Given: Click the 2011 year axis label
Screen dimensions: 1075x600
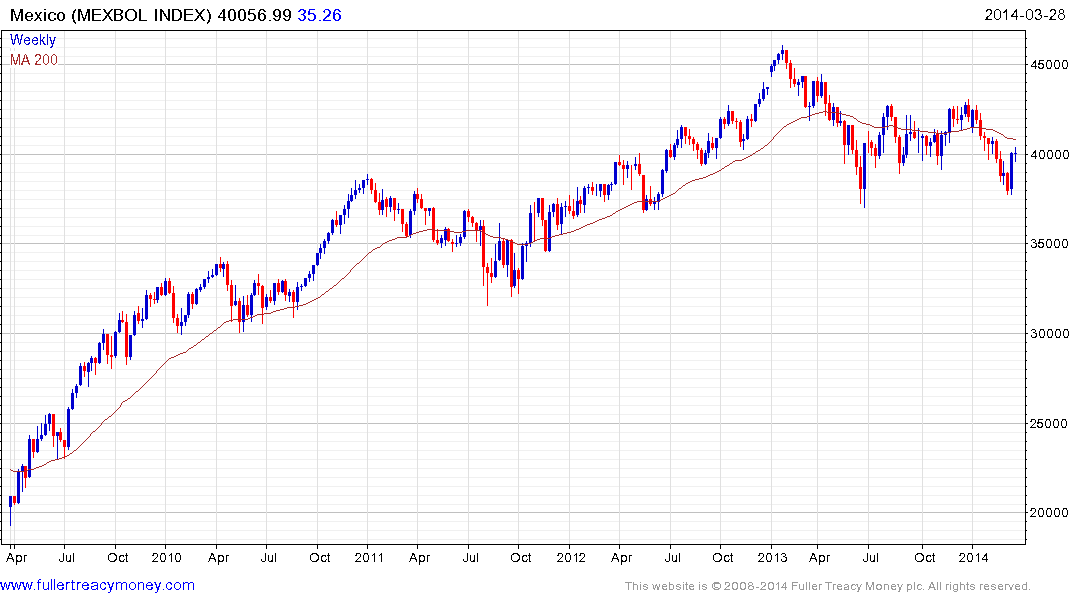Looking at the screenshot, I should pyautogui.click(x=369, y=557).
